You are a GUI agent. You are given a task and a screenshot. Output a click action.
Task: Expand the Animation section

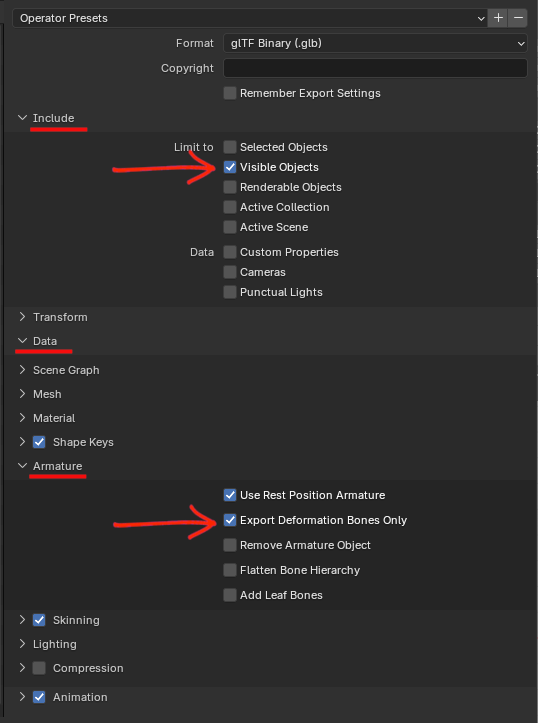pyautogui.click(x=22, y=697)
